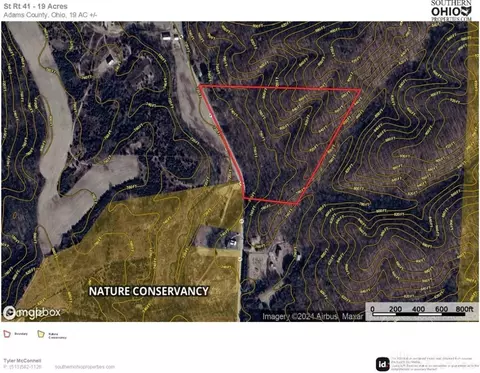The width and height of the screenshot is (480, 373).
Task: Click the red Boundary legend icon
Action: coord(7,334)
